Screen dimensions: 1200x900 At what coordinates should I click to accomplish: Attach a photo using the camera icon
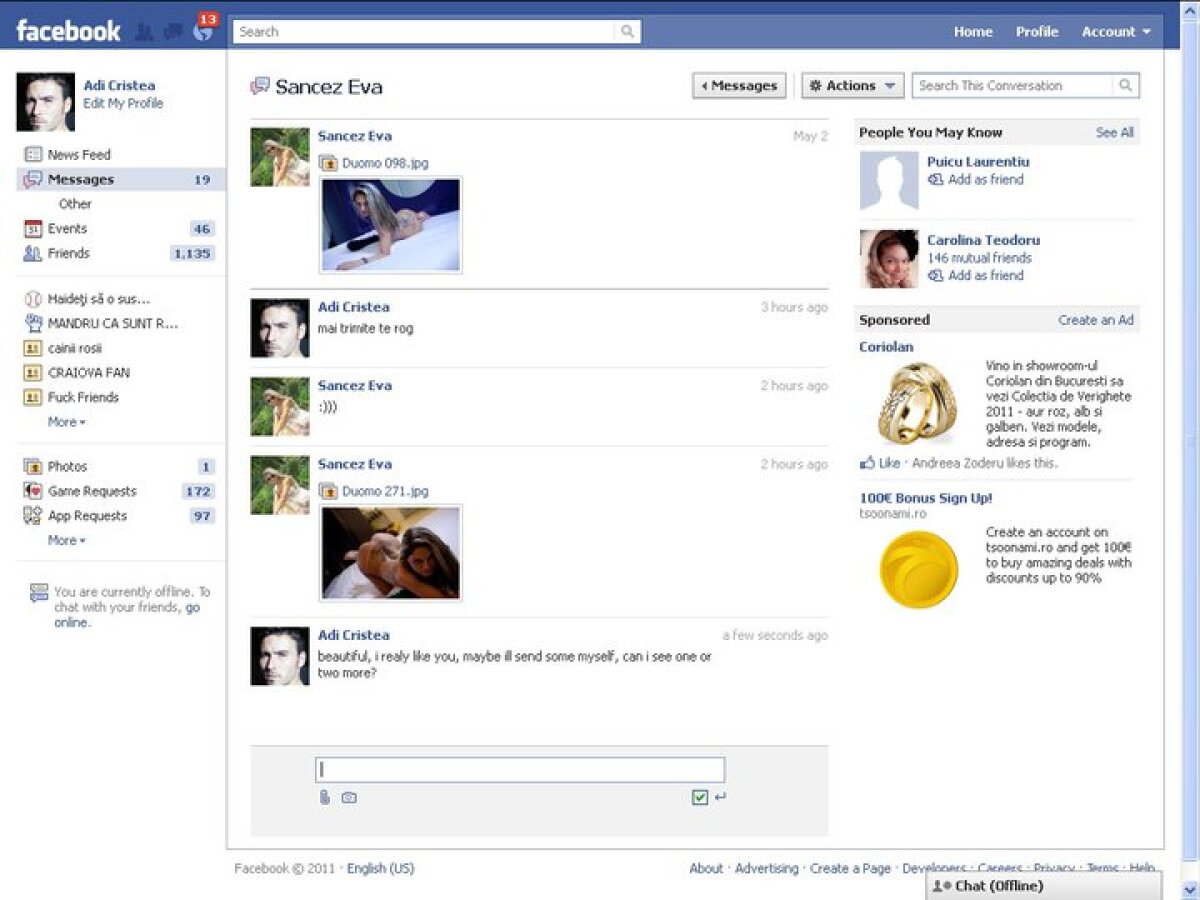point(347,797)
